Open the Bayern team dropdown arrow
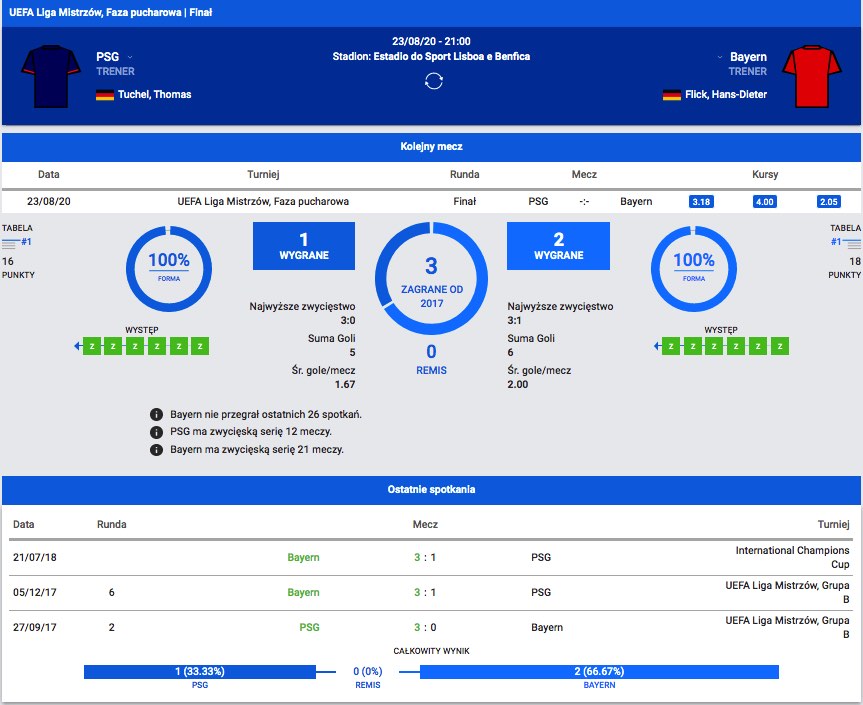The image size is (863, 705). (x=719, y=58)
